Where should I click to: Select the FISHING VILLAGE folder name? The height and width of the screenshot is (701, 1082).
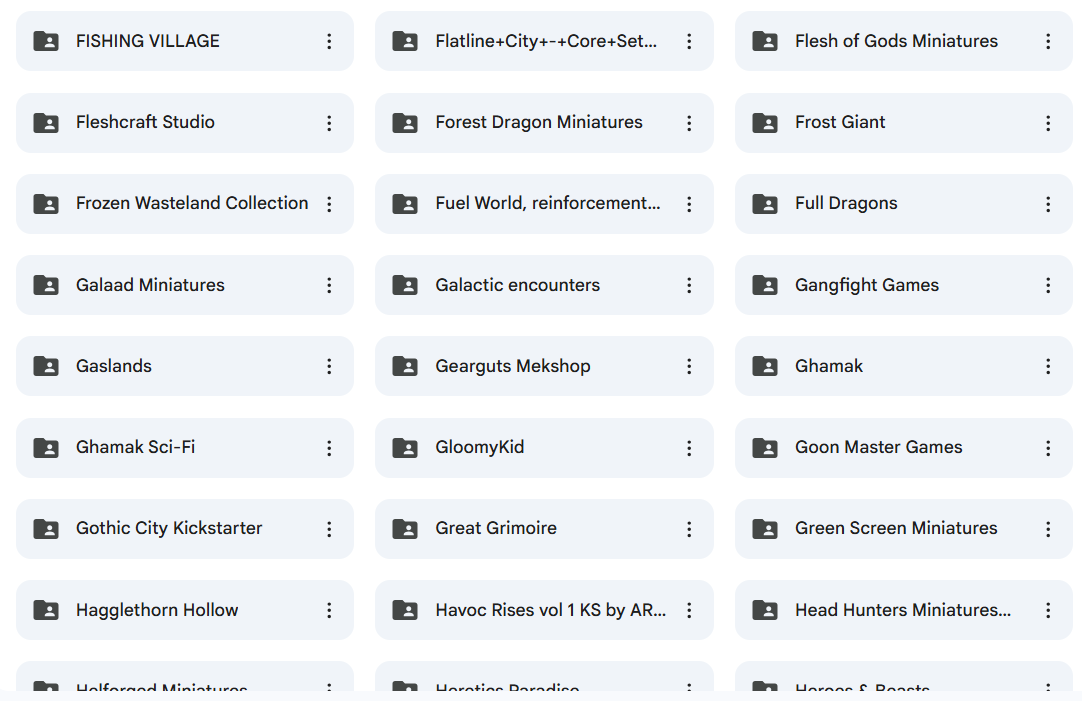(148, 41)
